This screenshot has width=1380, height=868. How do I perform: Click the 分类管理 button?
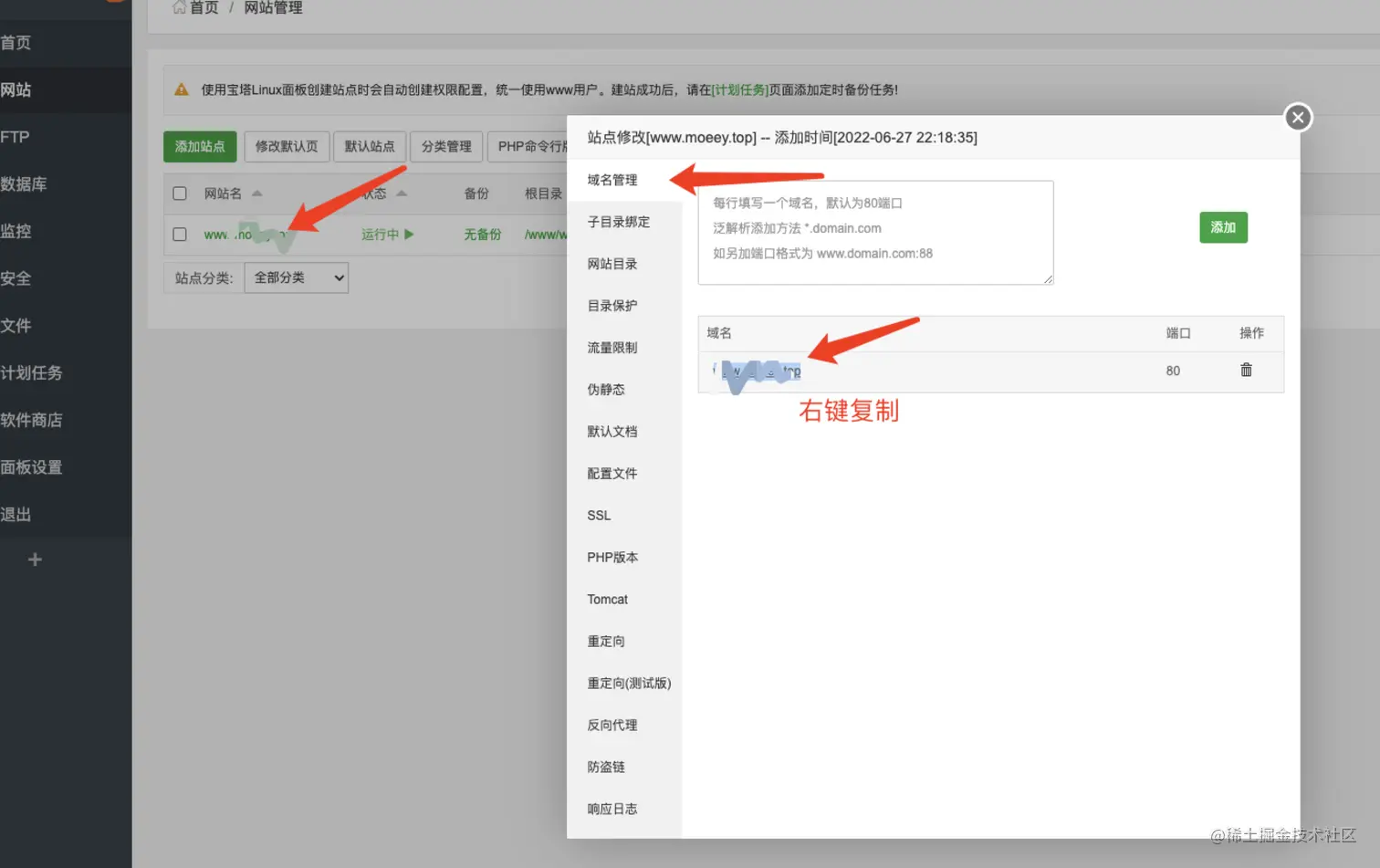[446, 146]
